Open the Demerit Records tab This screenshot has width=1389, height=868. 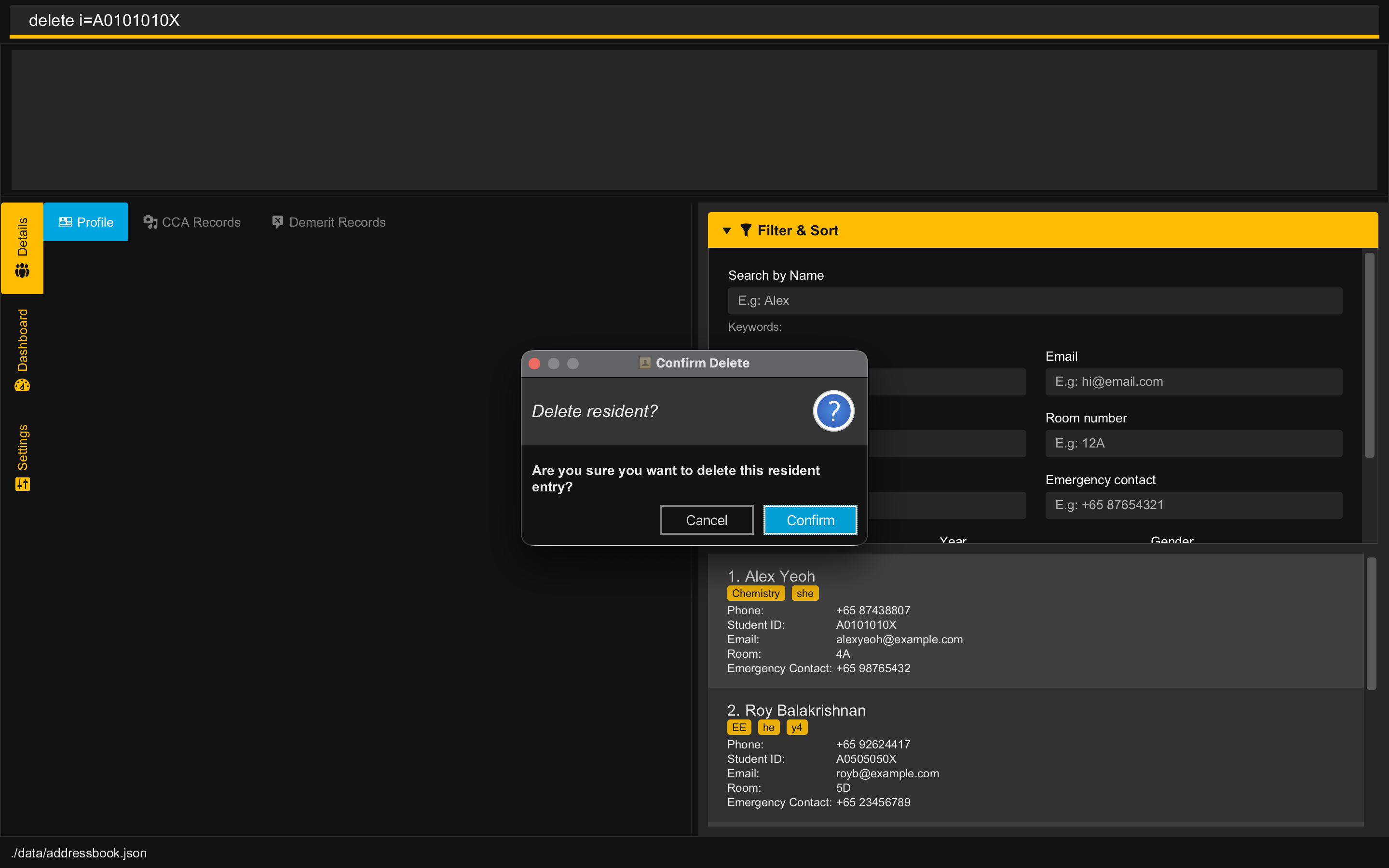[x=337, y=222]
